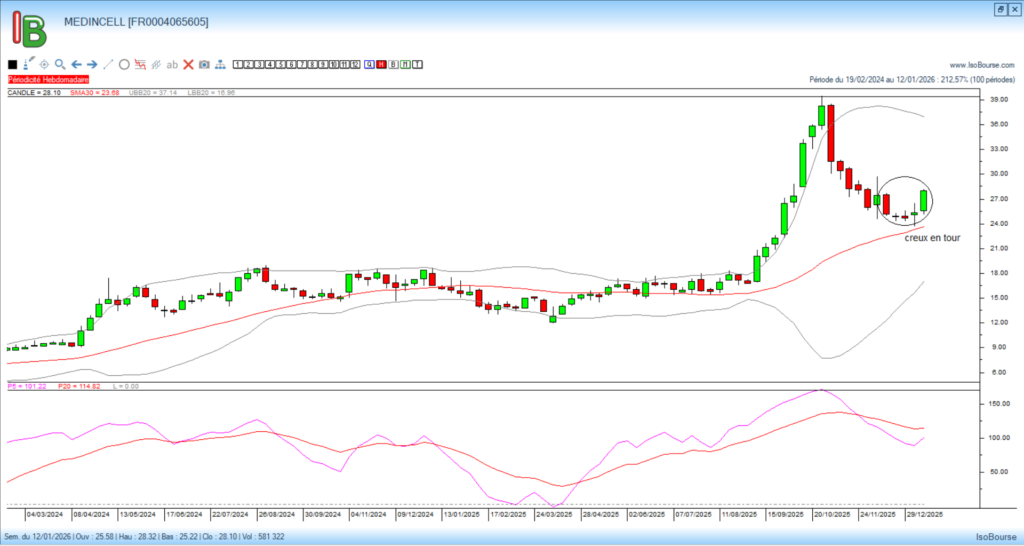Take a chart snapshot with camera icon

coord(204,64)
